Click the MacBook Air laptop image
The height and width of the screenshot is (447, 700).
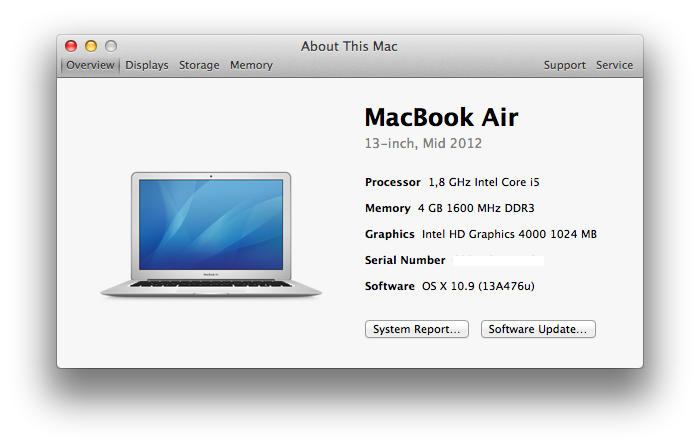pyautogui.click(x=211, y=235)
